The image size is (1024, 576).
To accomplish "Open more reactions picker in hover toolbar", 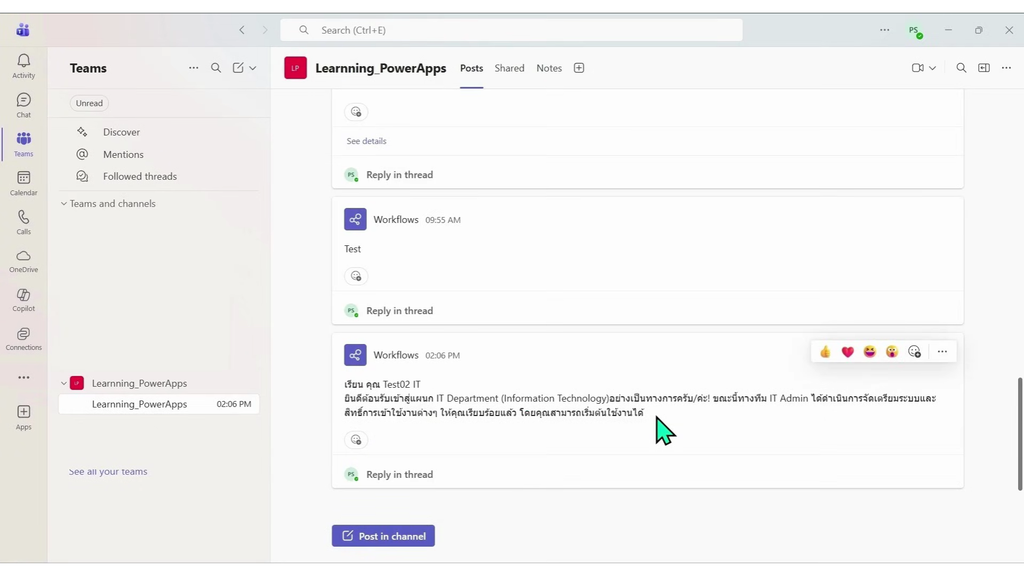I will click(x=914, y=352).
